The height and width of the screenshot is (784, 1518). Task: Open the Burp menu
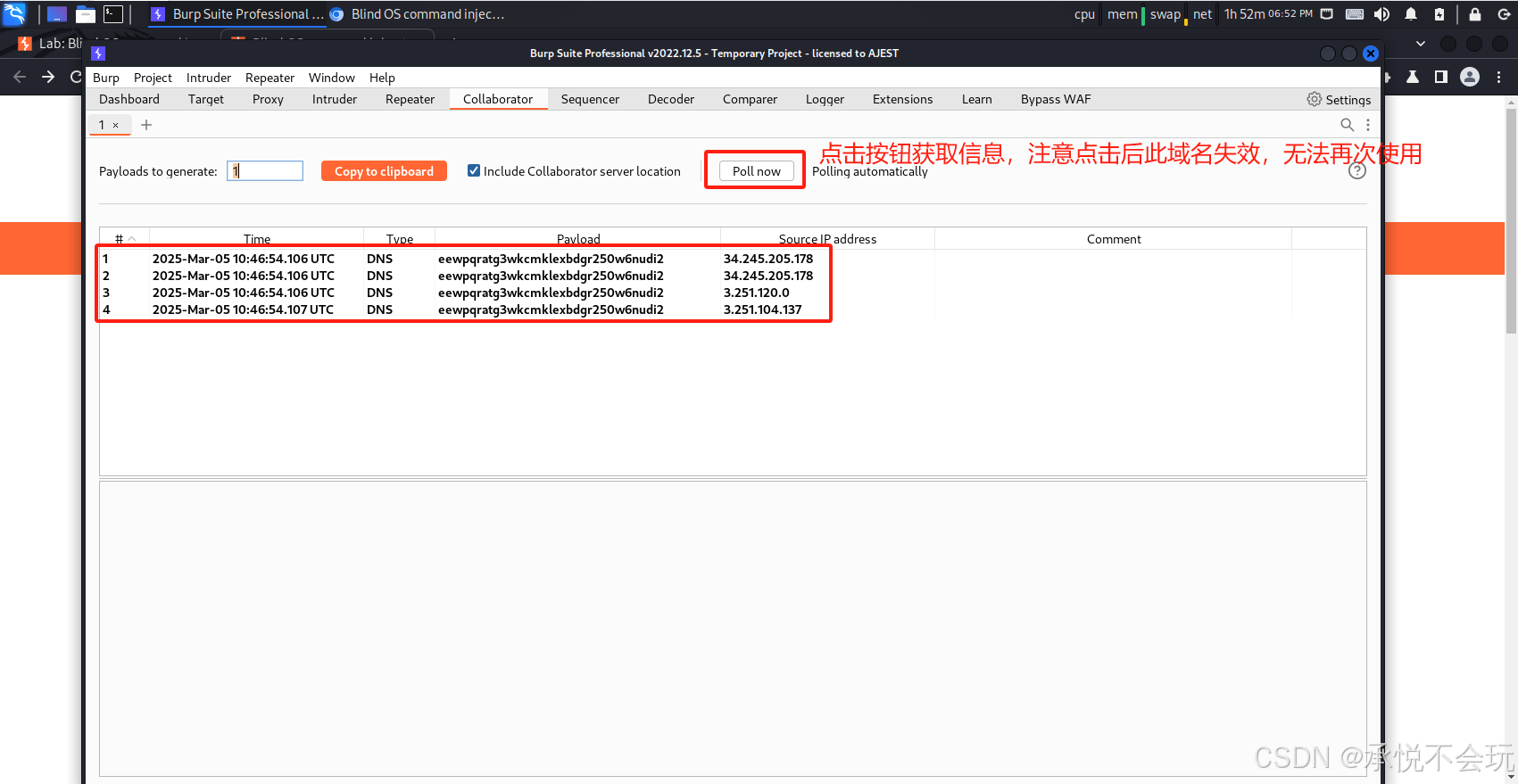click(106, 78)
